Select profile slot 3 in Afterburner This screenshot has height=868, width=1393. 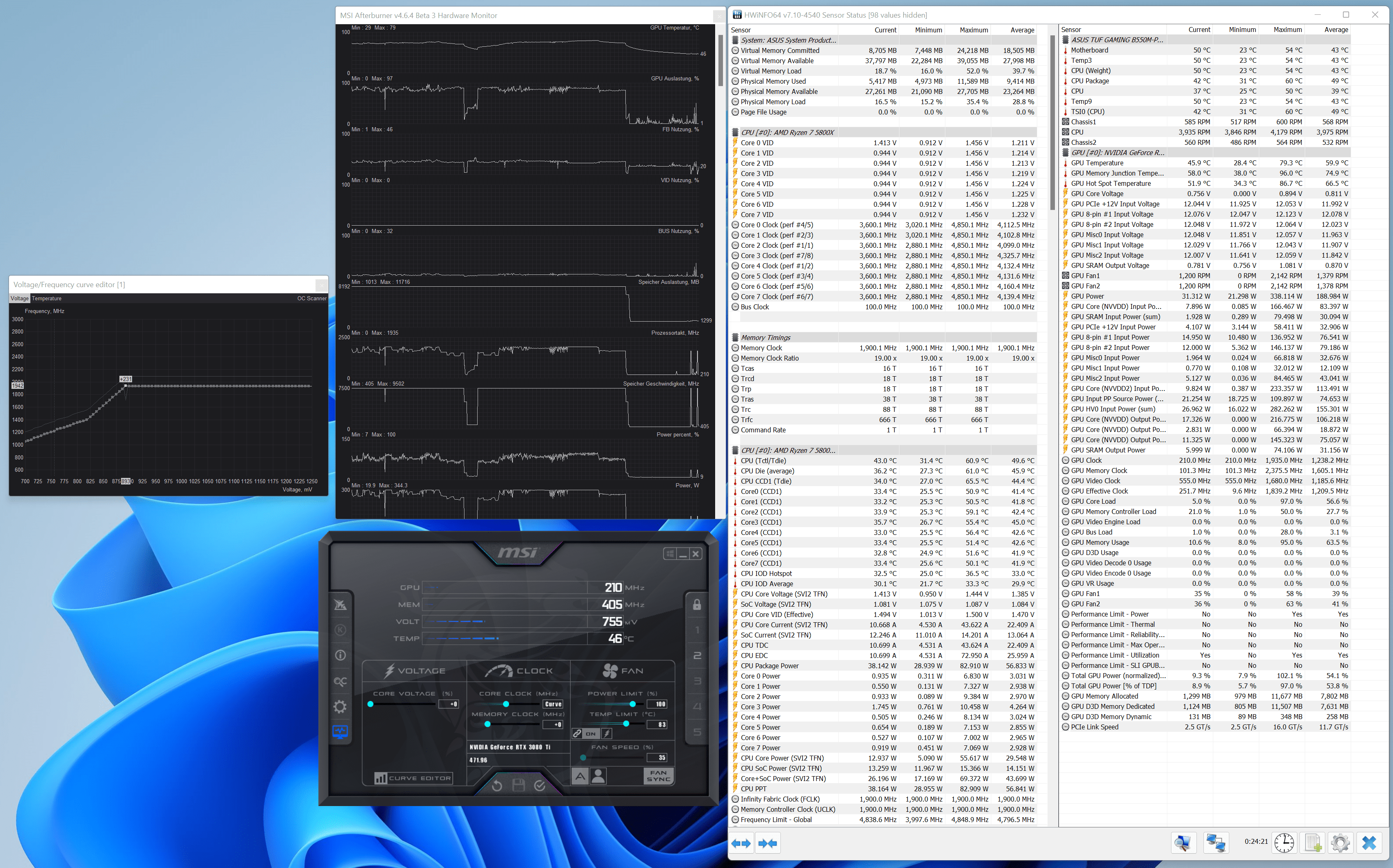[x=697, y=681]
